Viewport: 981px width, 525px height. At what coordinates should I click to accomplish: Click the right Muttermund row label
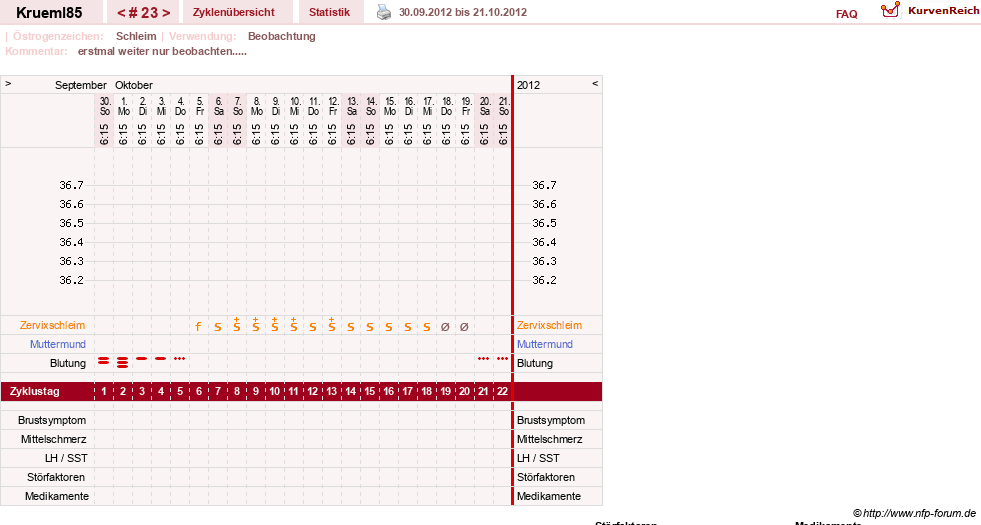(x=545, y=344)
